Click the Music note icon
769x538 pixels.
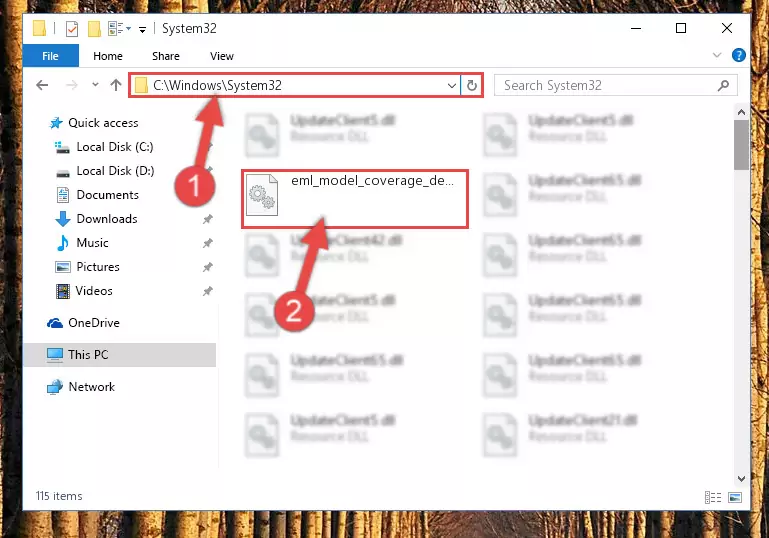pos(63,243)
